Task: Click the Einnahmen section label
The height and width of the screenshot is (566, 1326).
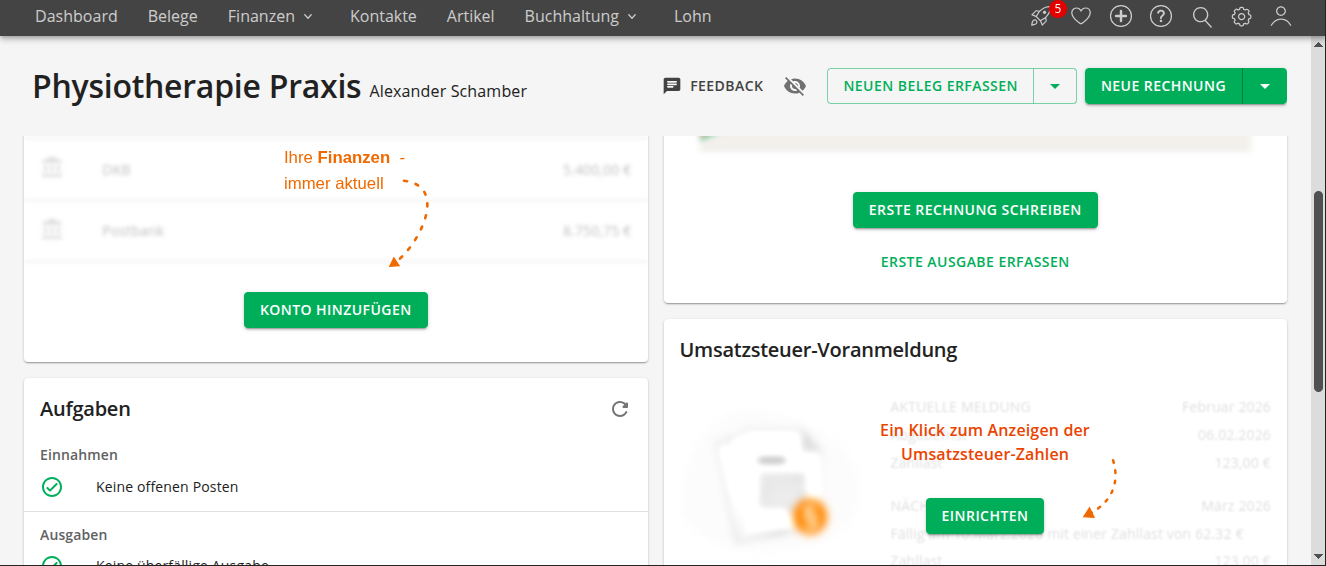Action: click(x=79, y=454)
